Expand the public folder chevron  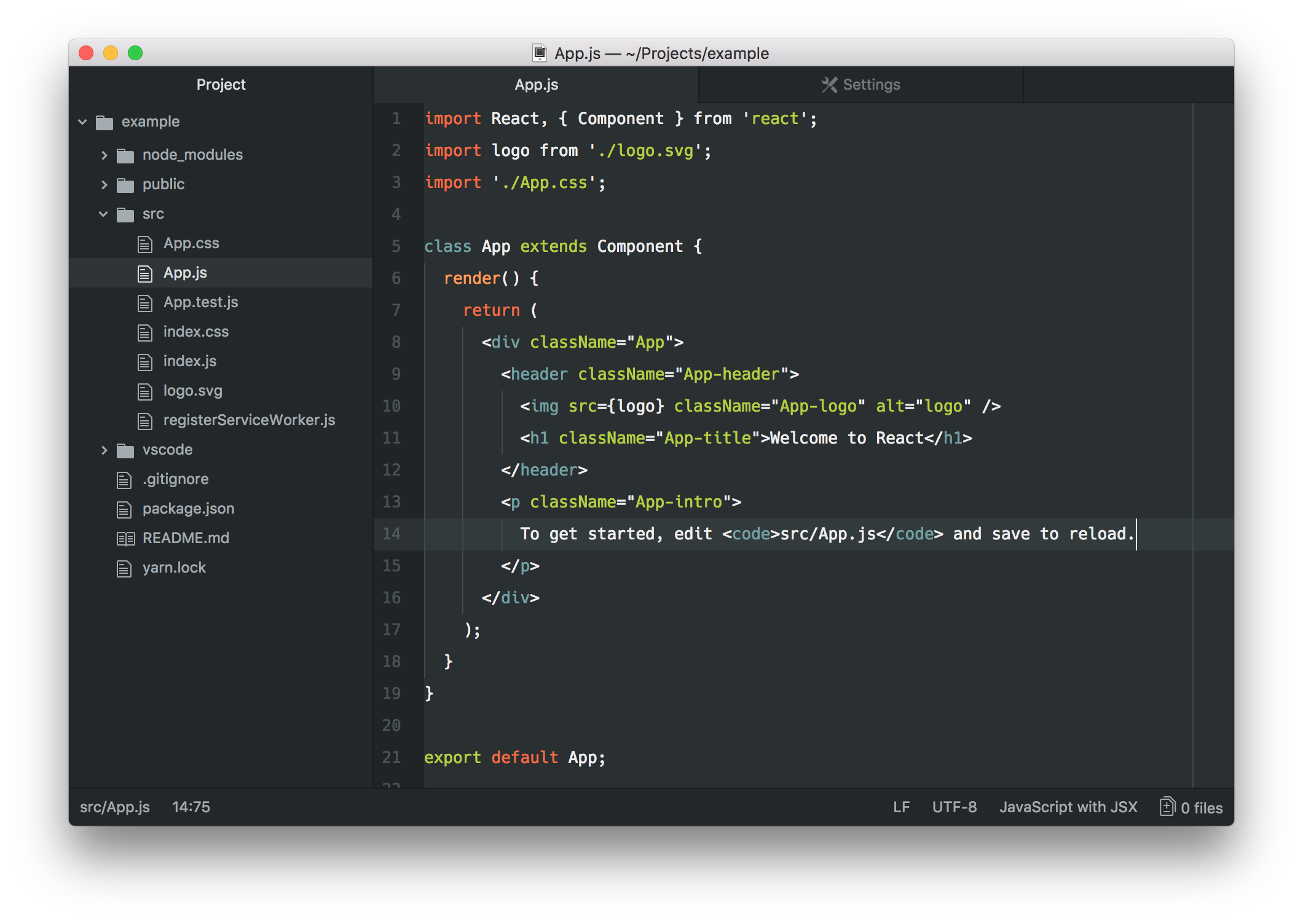point(104,184)
